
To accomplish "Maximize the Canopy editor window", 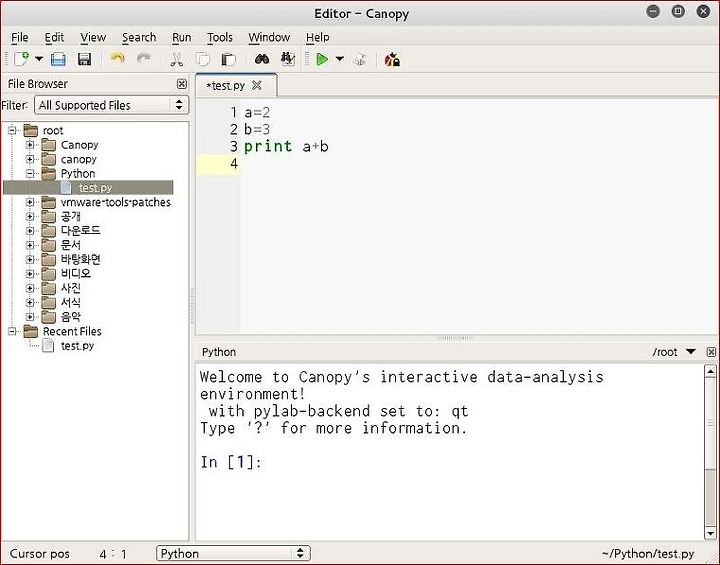I will pyautogui.click(x=678, y=11).
